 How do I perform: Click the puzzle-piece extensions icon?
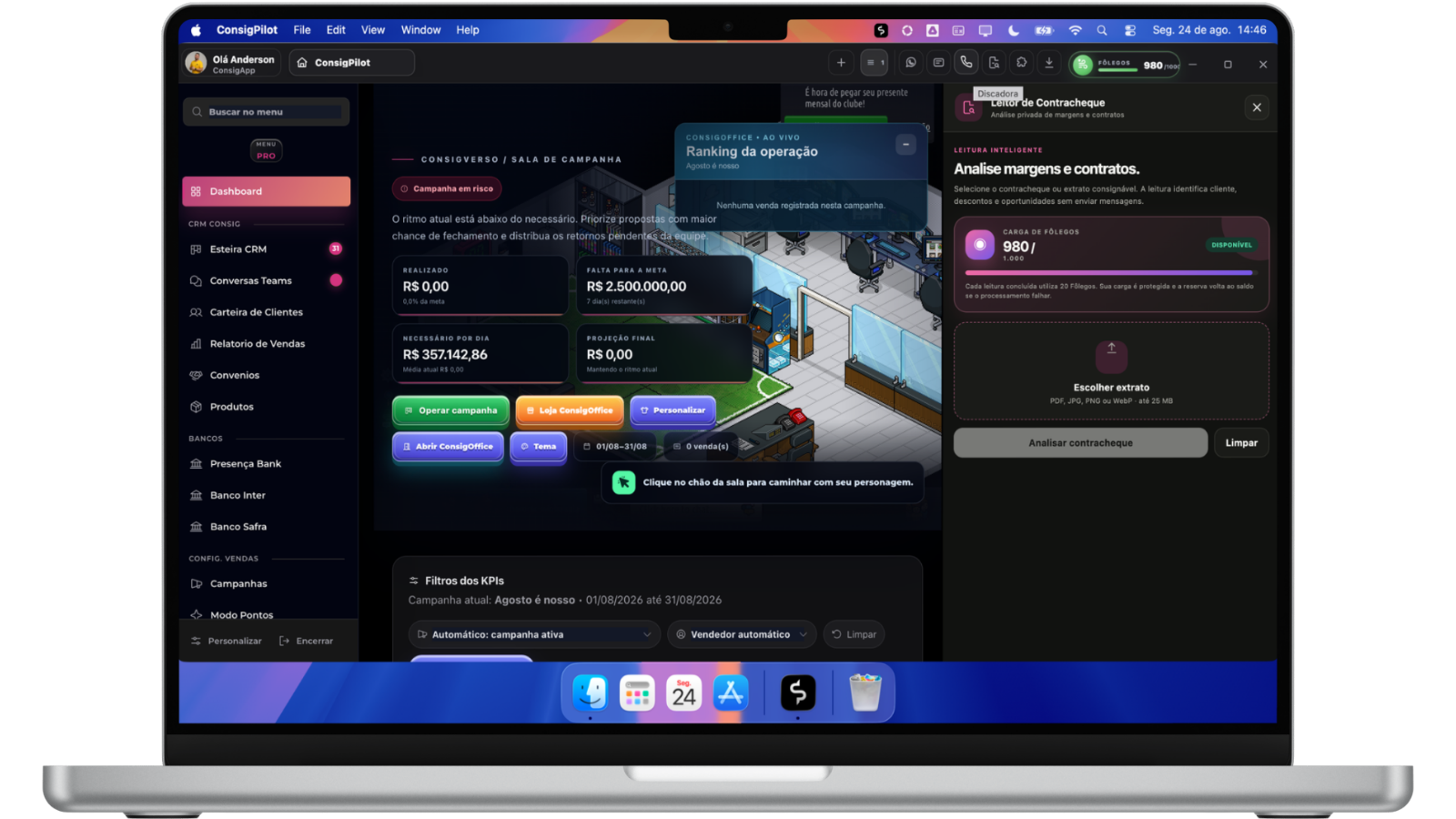(1021, 63)
